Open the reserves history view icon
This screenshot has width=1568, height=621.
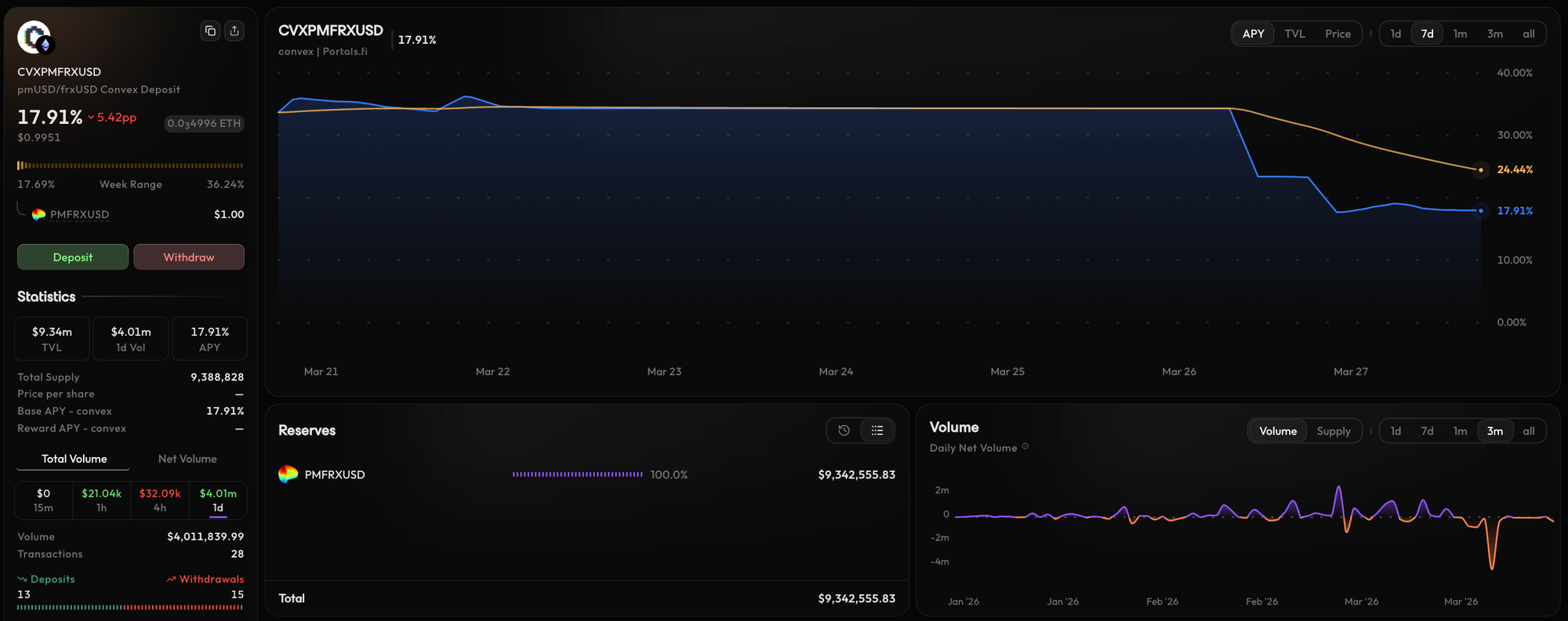pyautogui.click(x=844, y=430)
